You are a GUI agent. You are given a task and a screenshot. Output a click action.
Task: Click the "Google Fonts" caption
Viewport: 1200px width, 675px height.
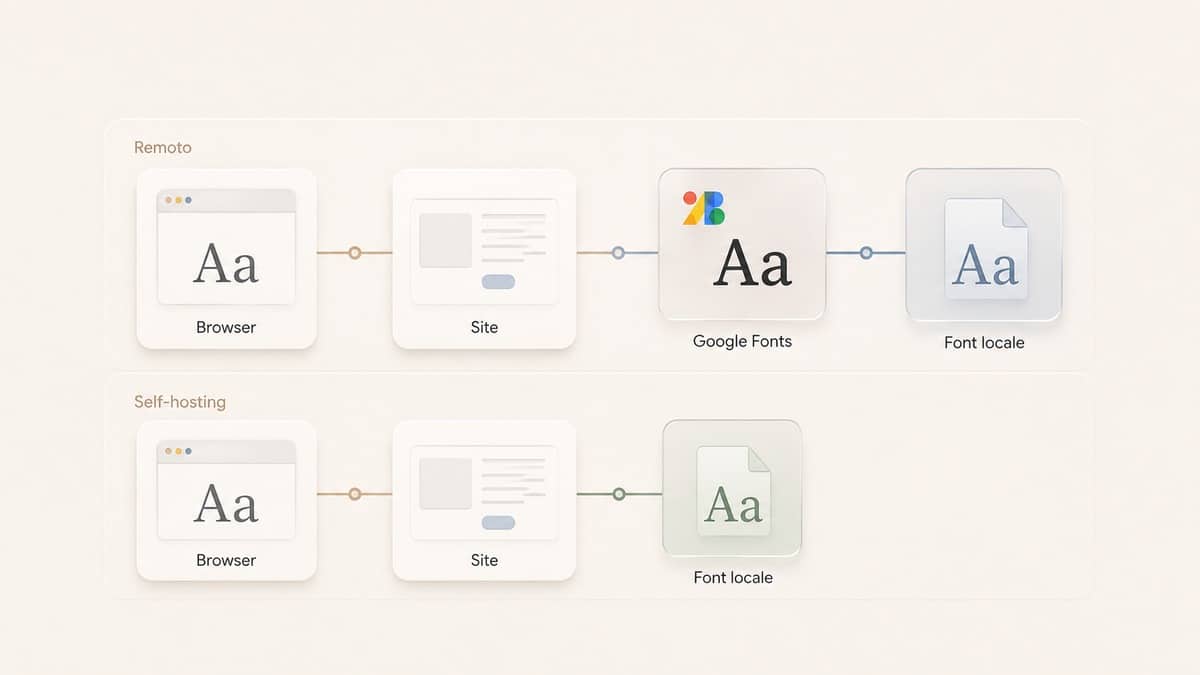coord(742,341)
